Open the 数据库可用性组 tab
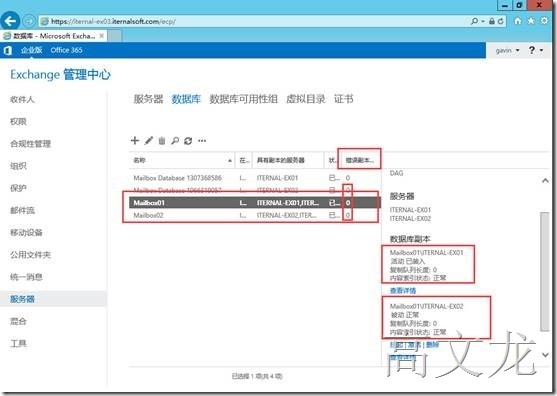The height and width of the screenshot is (396, 557). (x=243, y=99)
